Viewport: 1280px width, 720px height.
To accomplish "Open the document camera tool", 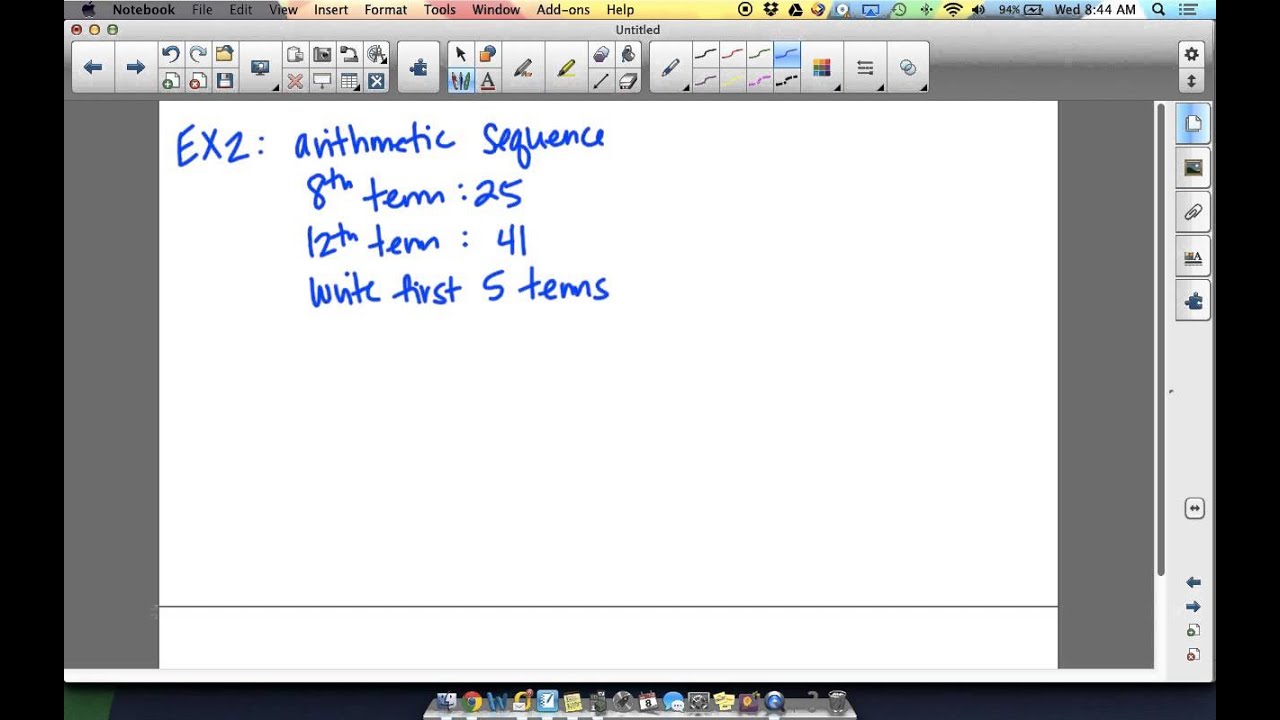I will [349, 54].
